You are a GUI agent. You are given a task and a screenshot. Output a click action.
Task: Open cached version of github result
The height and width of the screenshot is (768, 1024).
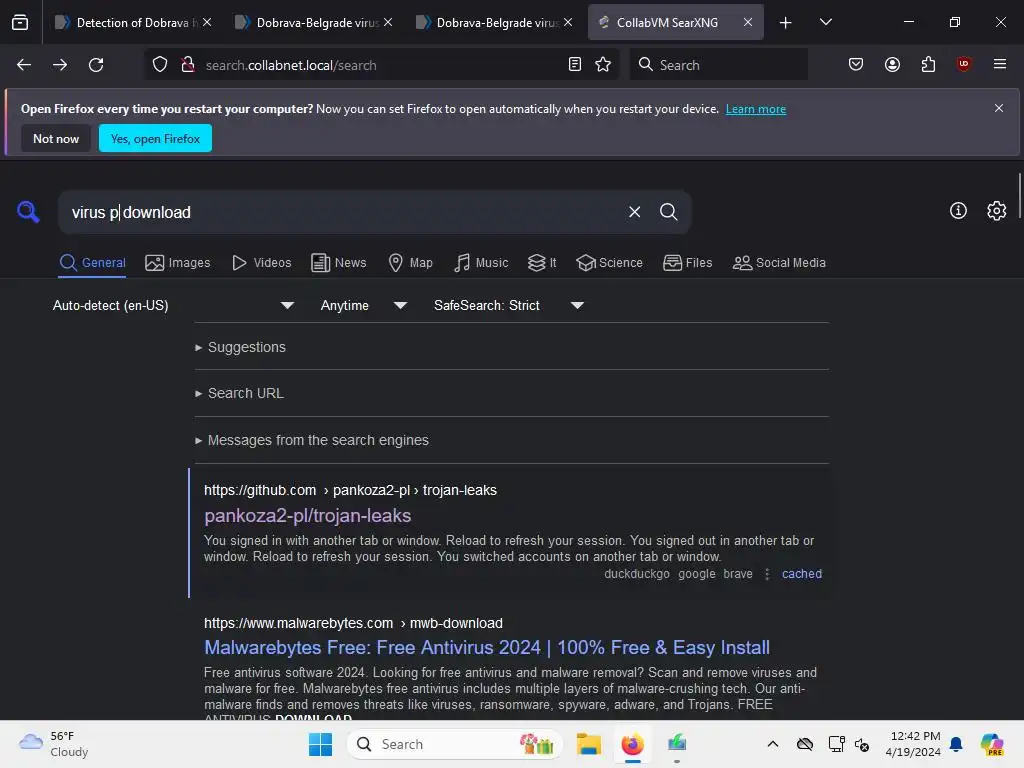coord(801,574)
